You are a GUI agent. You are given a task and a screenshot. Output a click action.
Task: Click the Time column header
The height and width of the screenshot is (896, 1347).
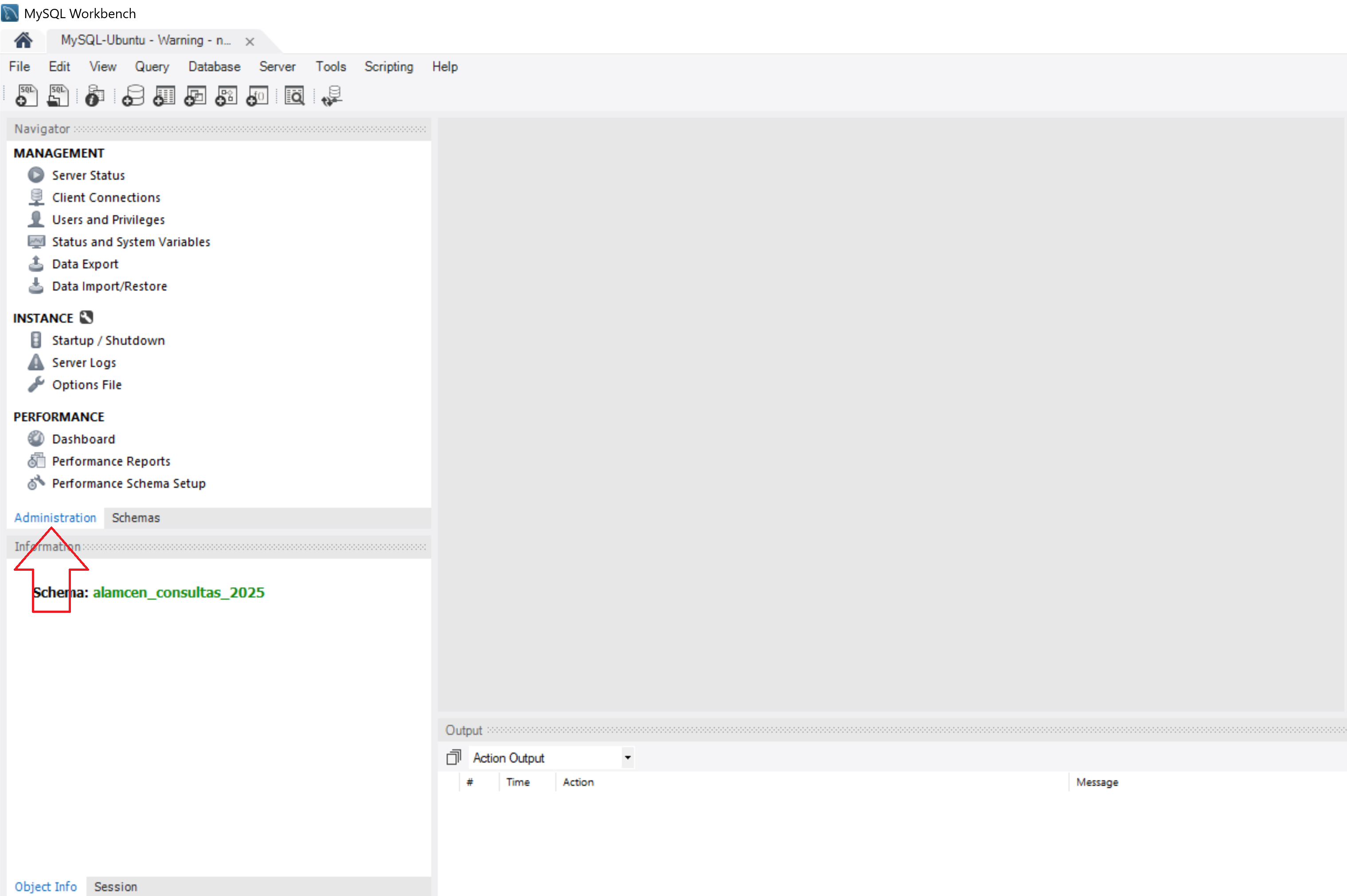518,782
